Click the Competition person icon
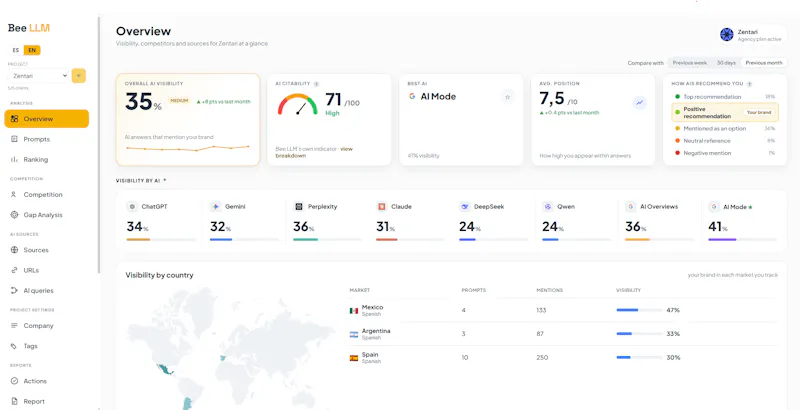The height and width of the screenshot is (410, 800). coord(14,195)
